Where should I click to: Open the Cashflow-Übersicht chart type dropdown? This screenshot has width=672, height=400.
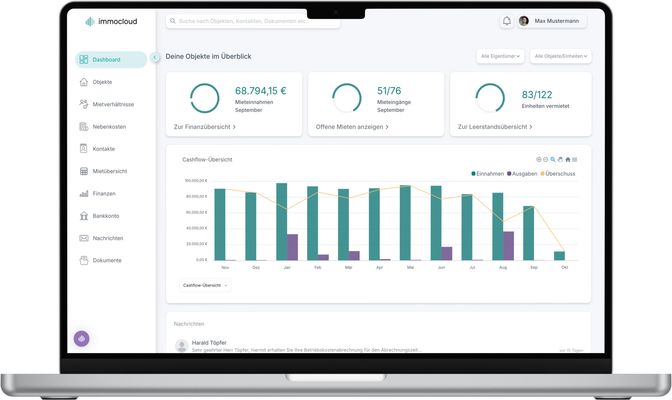pyautogui.click(x=205, y=285)
